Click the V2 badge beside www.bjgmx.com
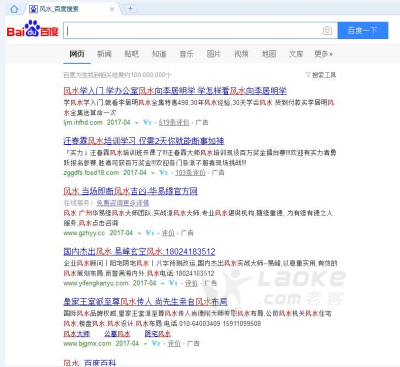 tap(156, 343)
